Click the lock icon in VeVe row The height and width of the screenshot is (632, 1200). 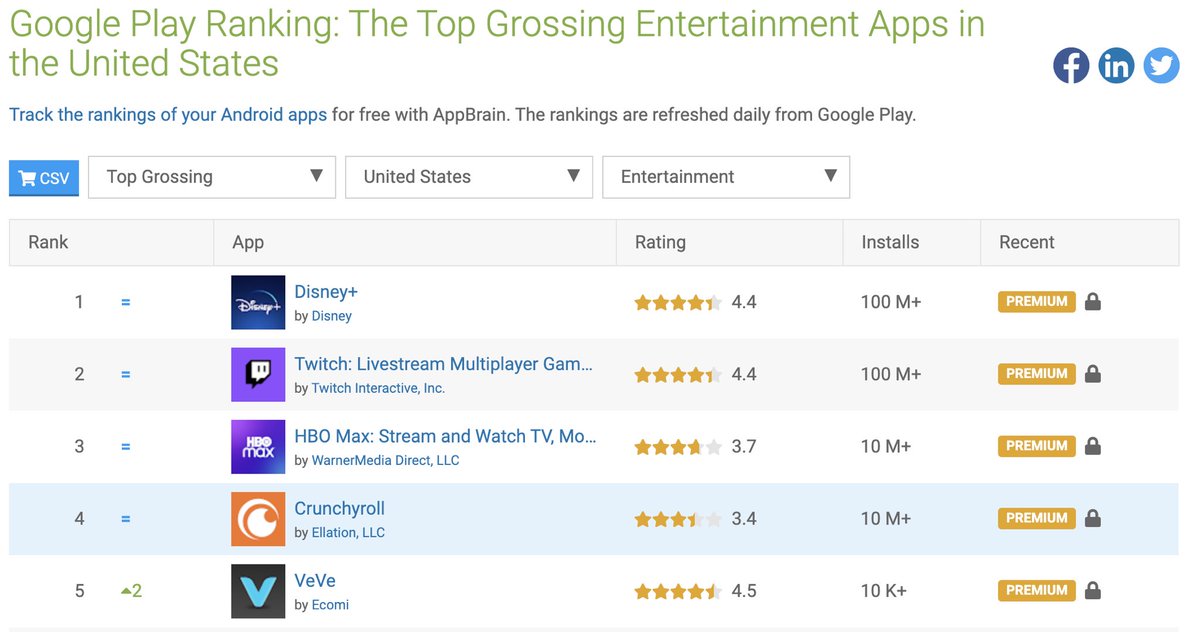click(x=1093, y=590)
